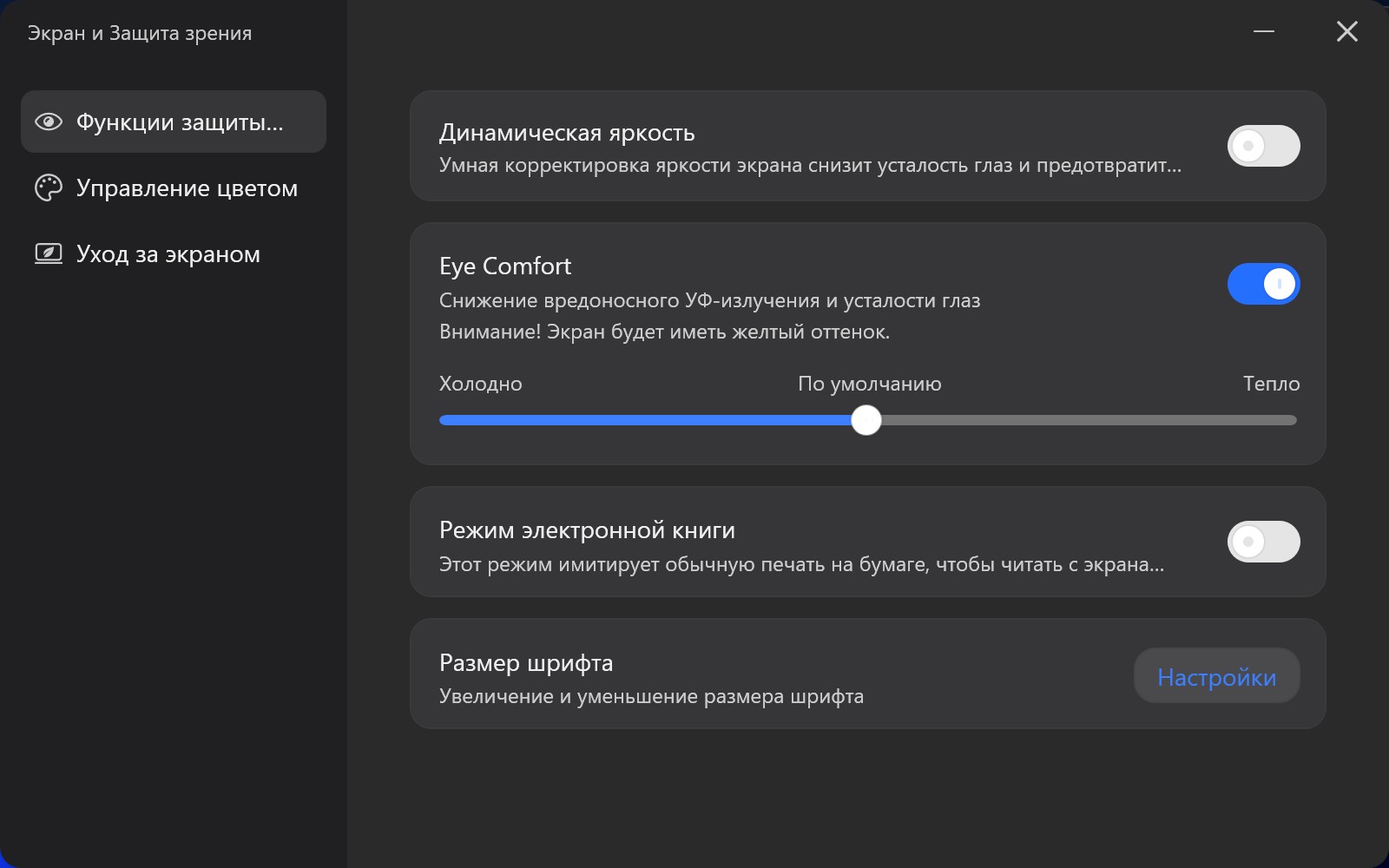Click the window title Экран и Защита зрения
Image resolution: width=1389 pixels, height=868 pixels.
pos(140,33)
